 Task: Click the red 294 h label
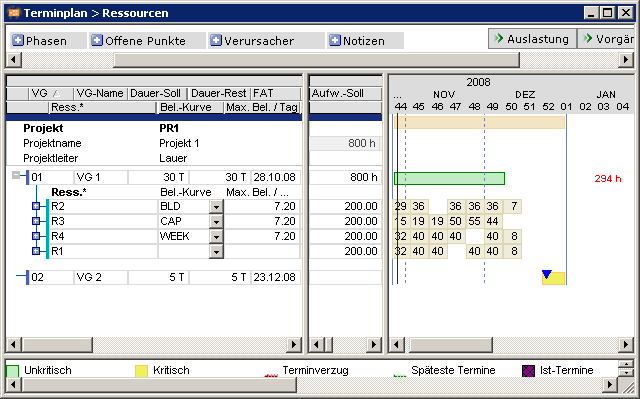608,178
